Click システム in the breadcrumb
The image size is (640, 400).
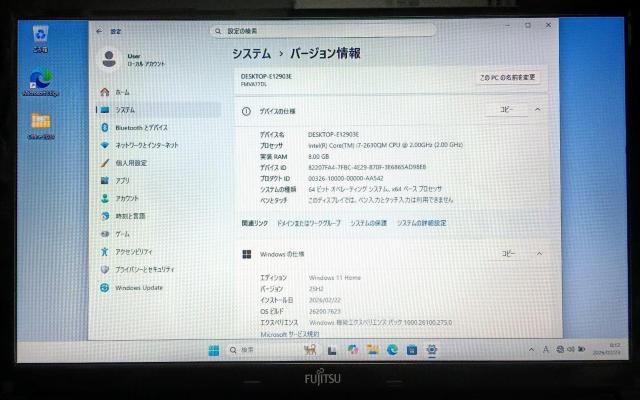coord(251,53)
